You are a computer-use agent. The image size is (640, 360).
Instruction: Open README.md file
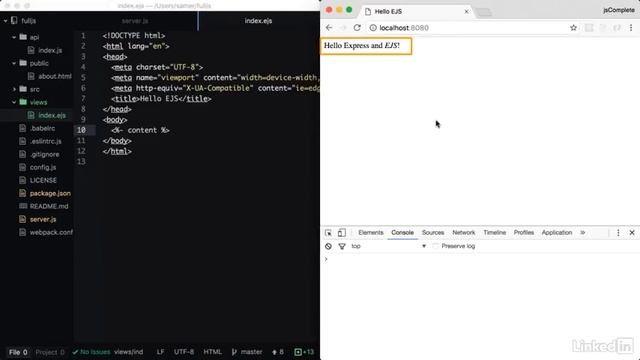(49, 206)
